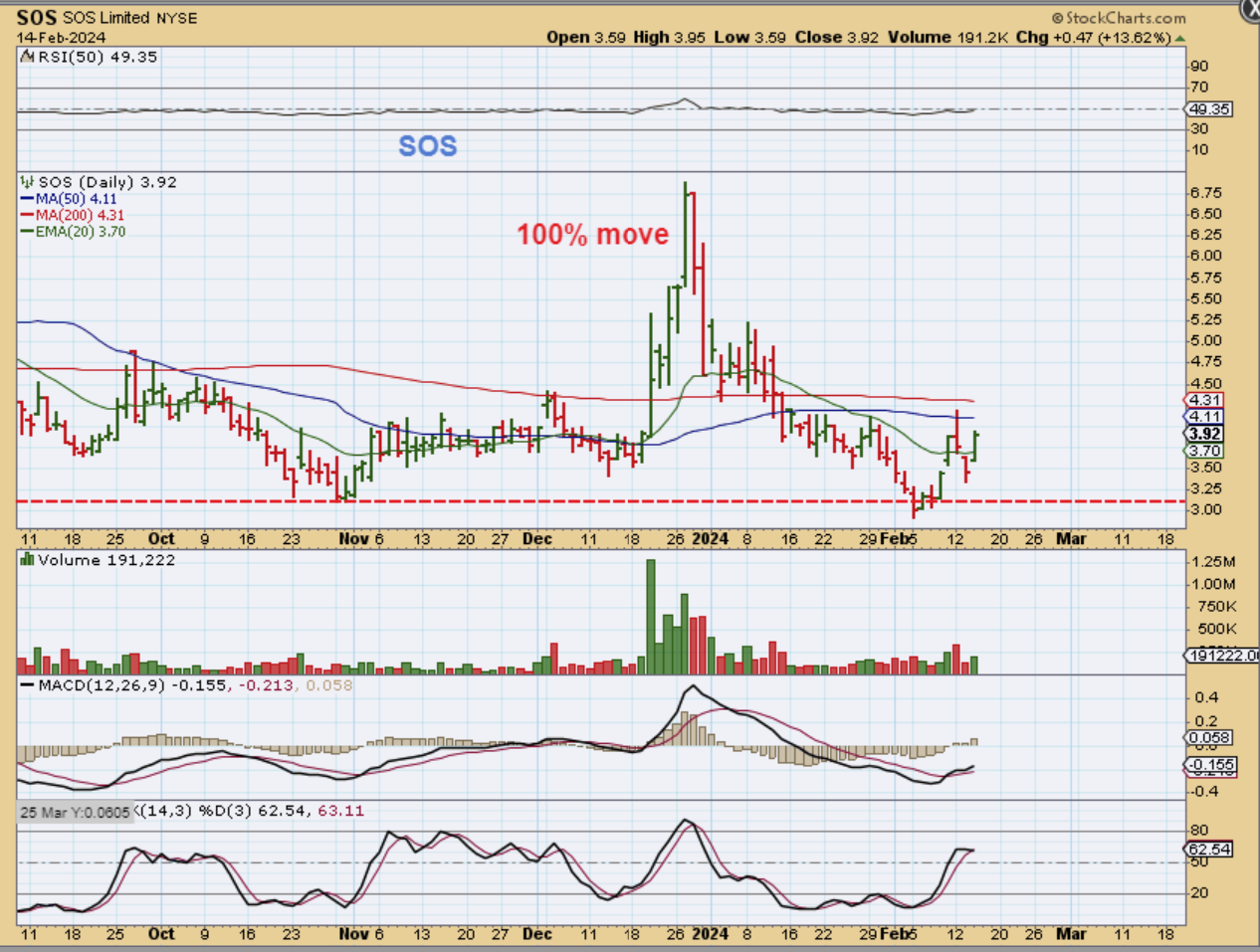
Task: Select the blue SOS text annotation
Action: [427, 146]
